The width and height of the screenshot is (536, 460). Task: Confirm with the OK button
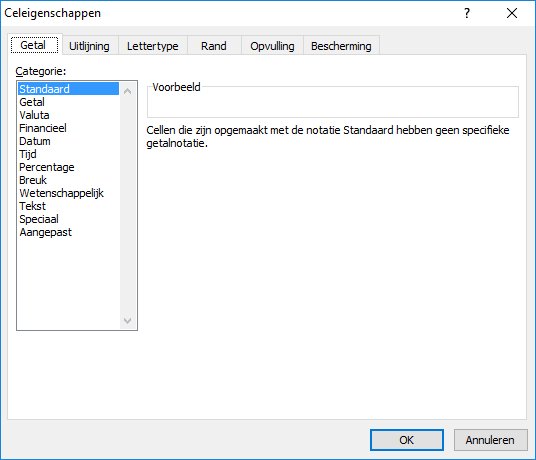[x=407, y=440]
